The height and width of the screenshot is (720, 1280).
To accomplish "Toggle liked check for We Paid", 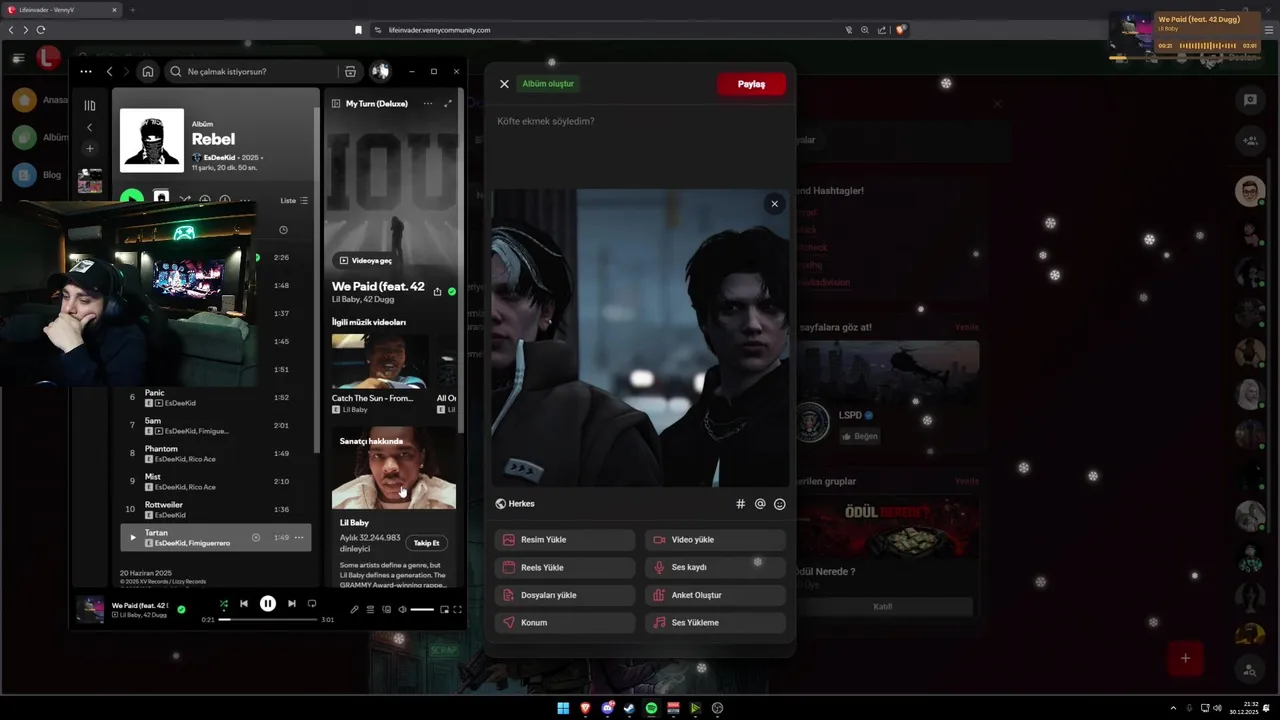I will coord(181,609).
